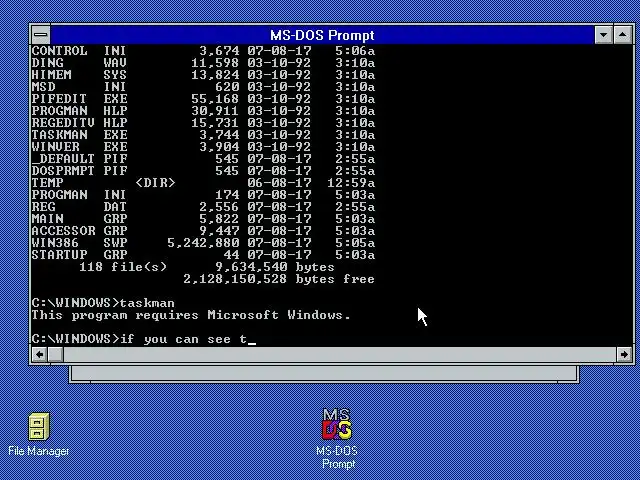Screen dimensions: 640x480
Task: Click the STARTUP GRP file row
Action: (203, 255)
